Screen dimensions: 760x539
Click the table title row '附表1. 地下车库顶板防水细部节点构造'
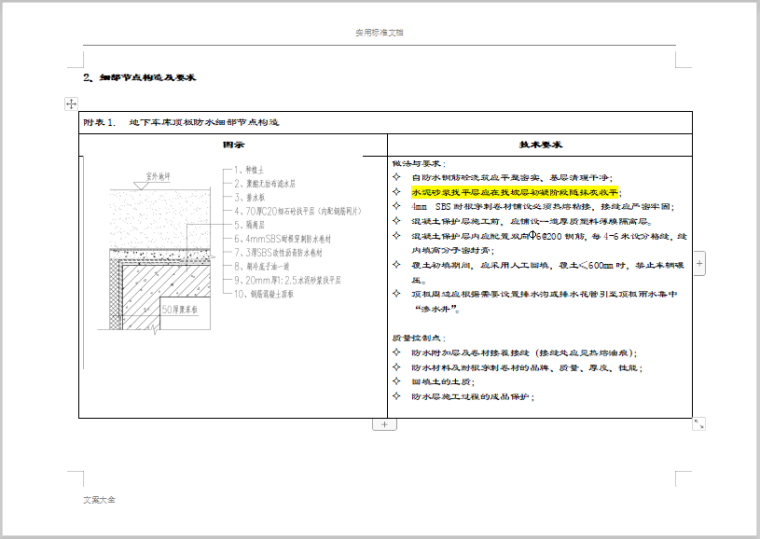(180, 123)
